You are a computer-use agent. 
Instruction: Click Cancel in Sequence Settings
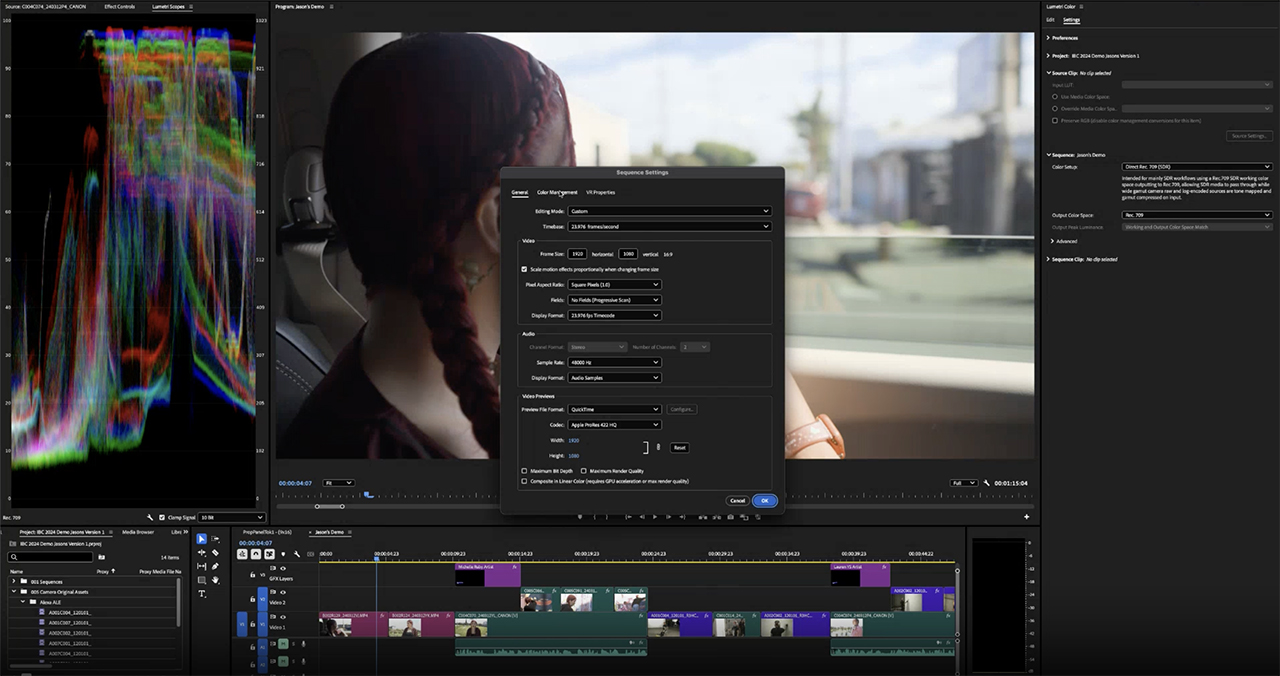737,500
